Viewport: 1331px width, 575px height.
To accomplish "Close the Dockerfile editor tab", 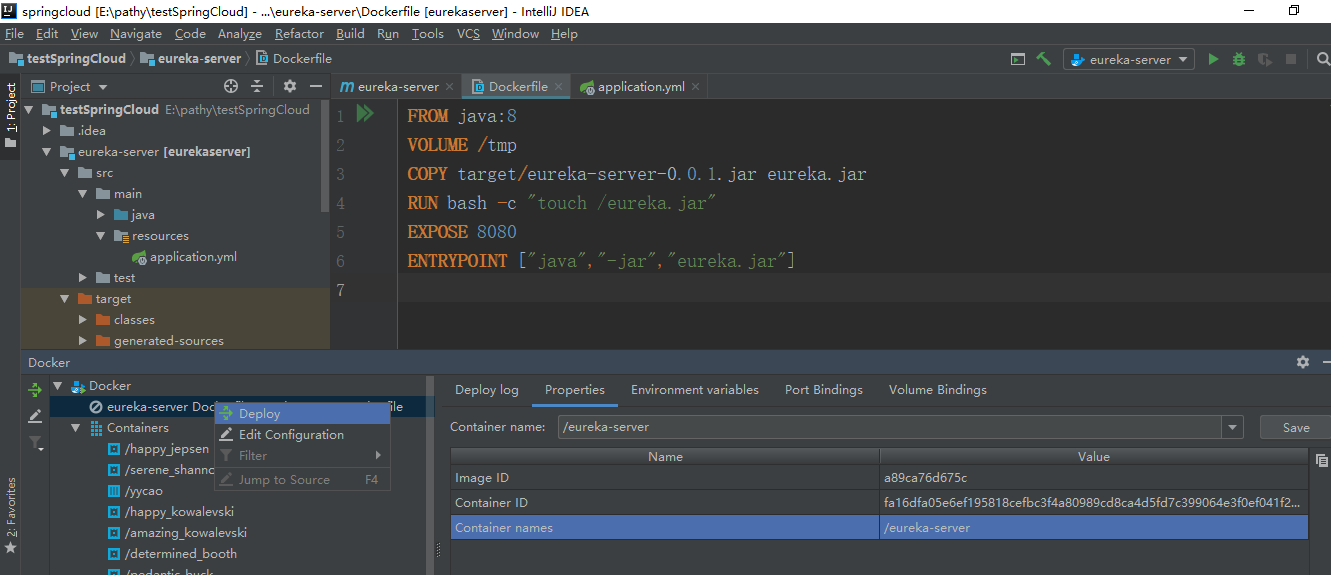I will pos(559,87).
